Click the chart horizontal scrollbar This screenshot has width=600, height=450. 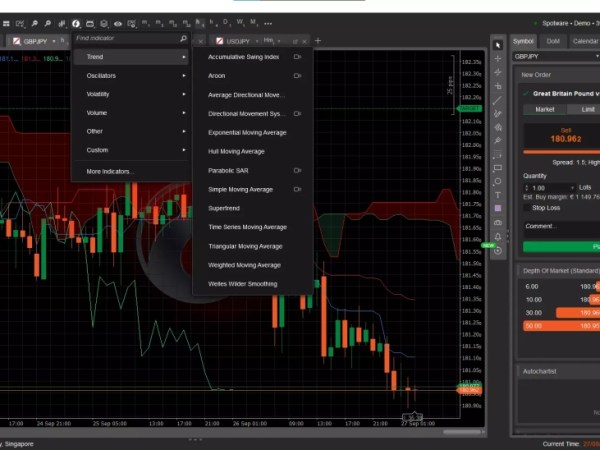coord(462,432)
